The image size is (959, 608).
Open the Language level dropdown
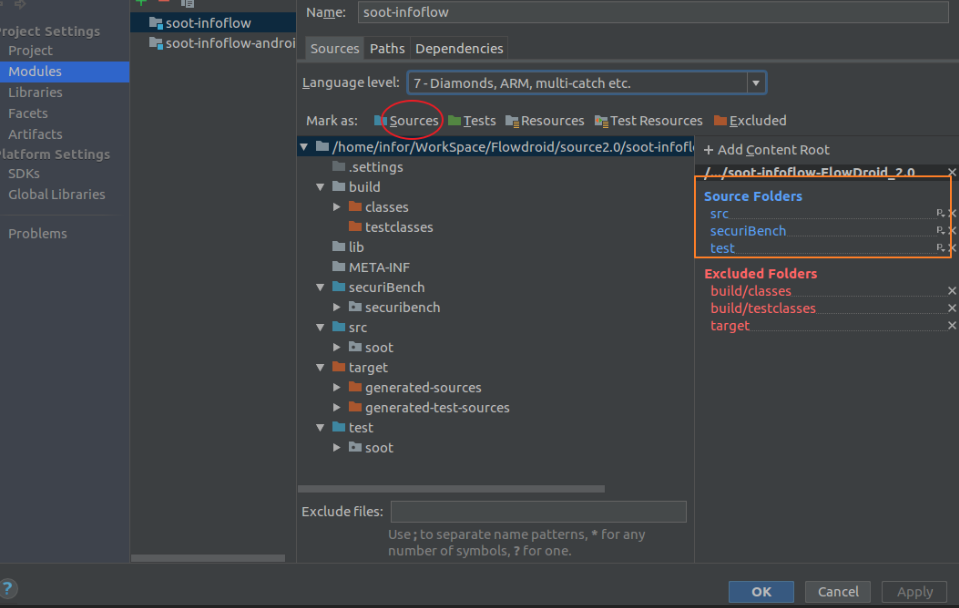755,82
